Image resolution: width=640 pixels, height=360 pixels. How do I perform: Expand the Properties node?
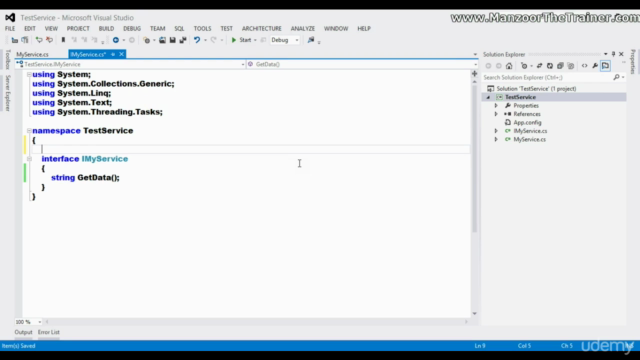point(496,106)
